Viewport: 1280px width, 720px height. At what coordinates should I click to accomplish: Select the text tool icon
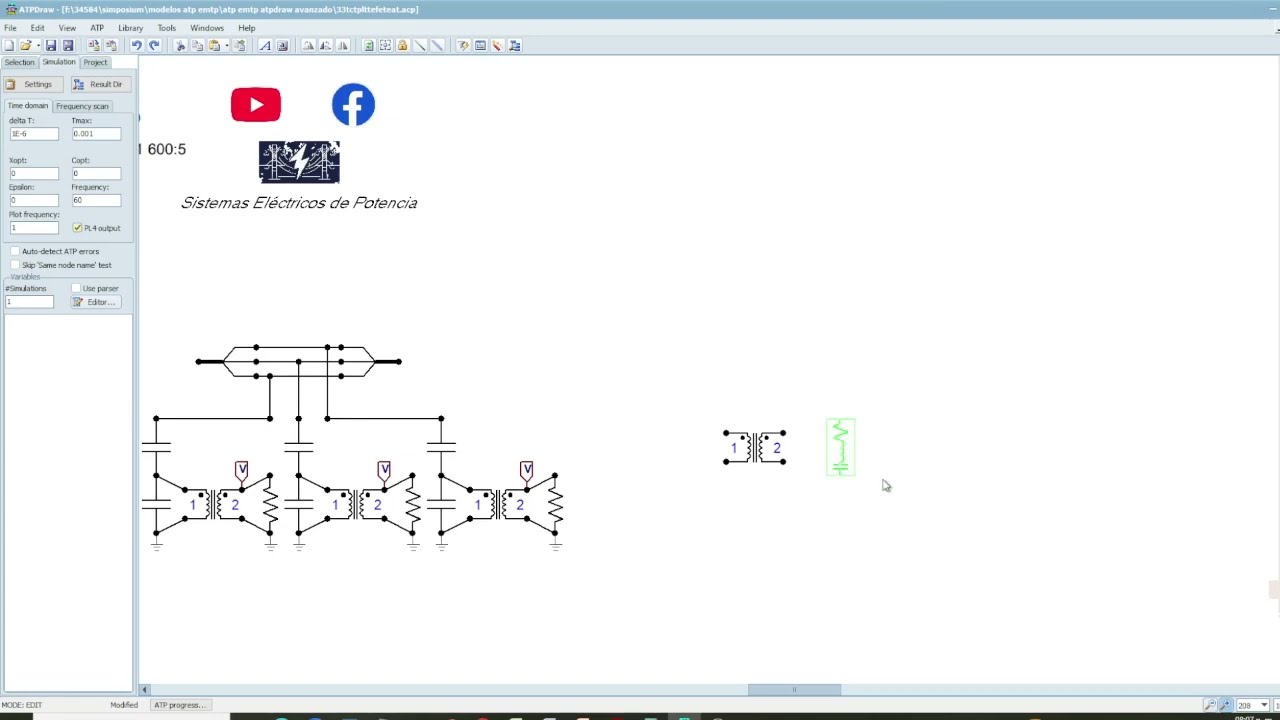click(265, 45)
